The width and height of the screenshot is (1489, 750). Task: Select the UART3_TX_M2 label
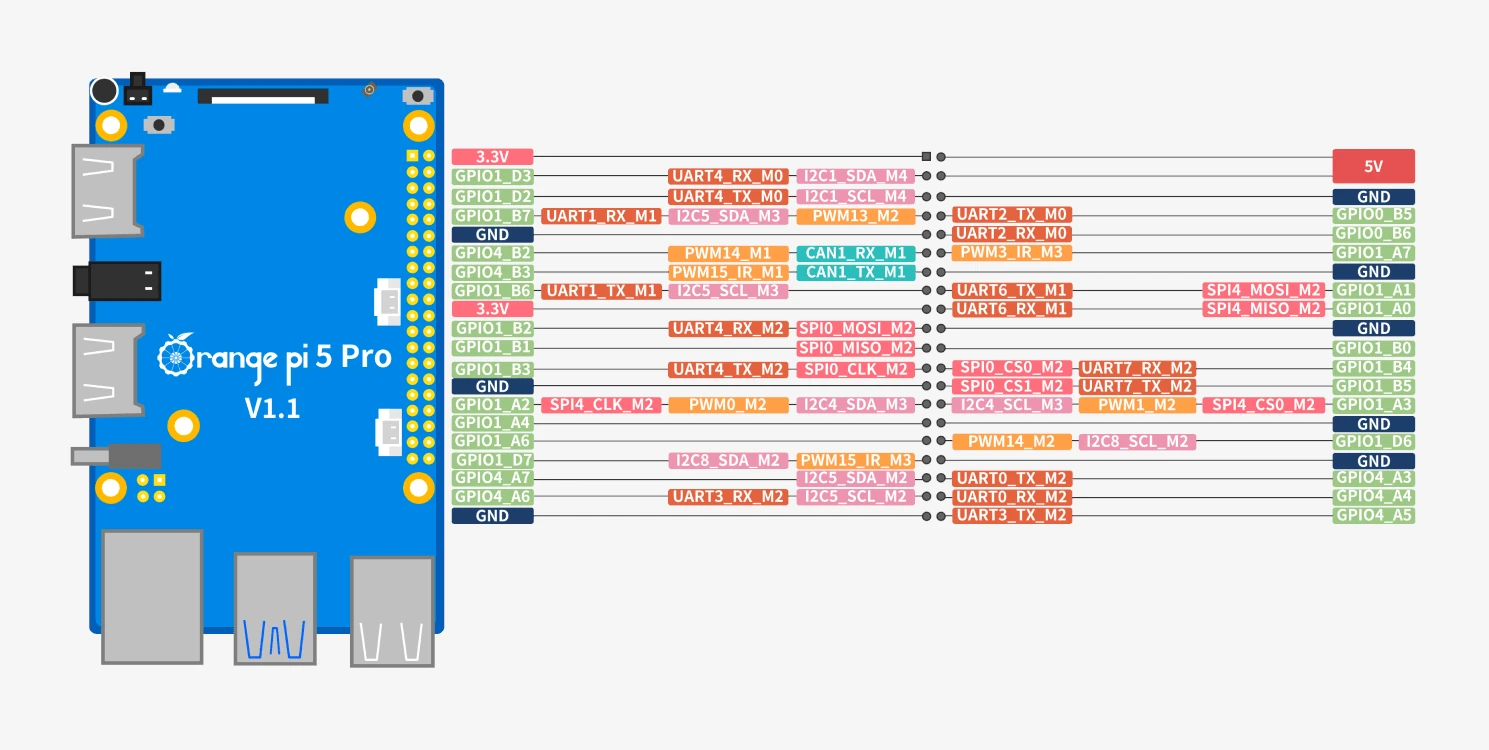[x=1012, y=515]
